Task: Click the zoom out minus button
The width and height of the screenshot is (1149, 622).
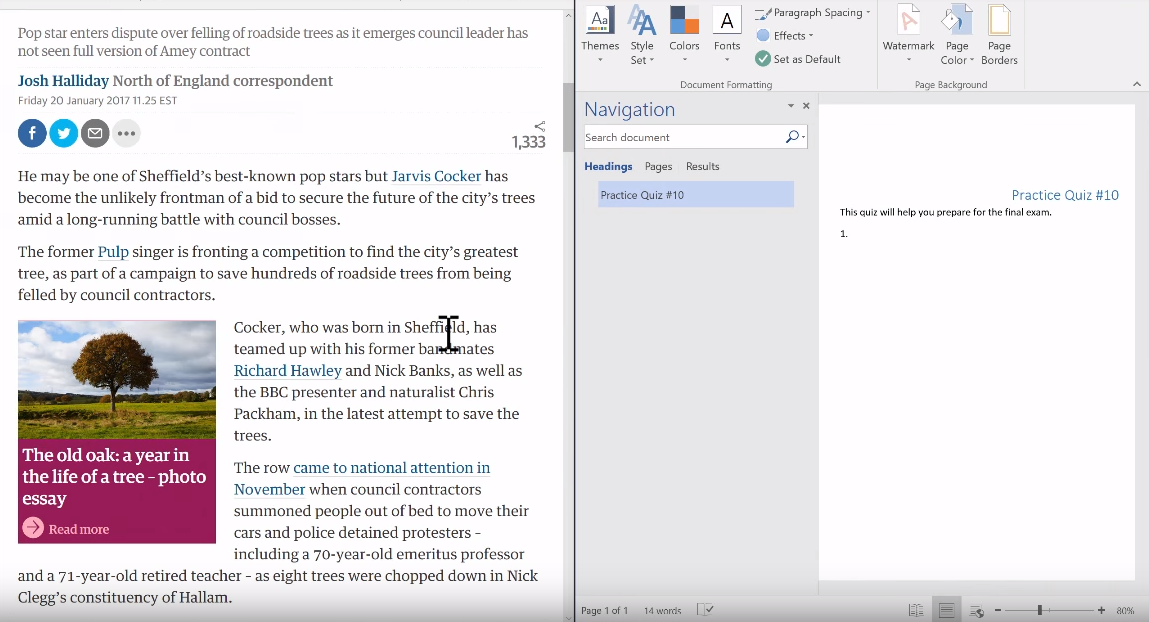Action: coord(997,610)
